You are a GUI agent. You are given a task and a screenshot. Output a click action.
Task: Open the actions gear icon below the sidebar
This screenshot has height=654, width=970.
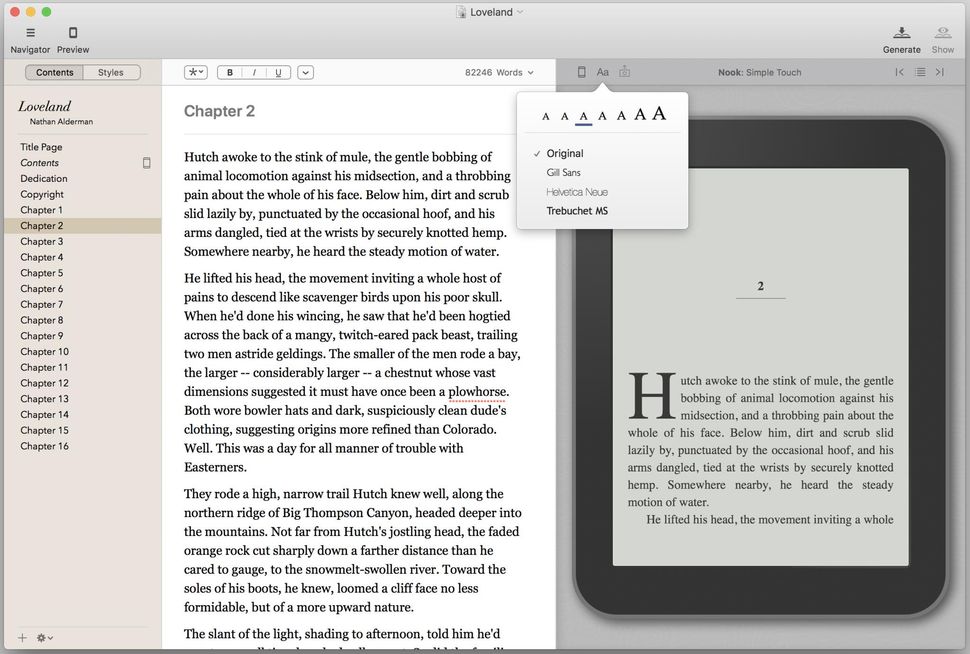point(40,637)
